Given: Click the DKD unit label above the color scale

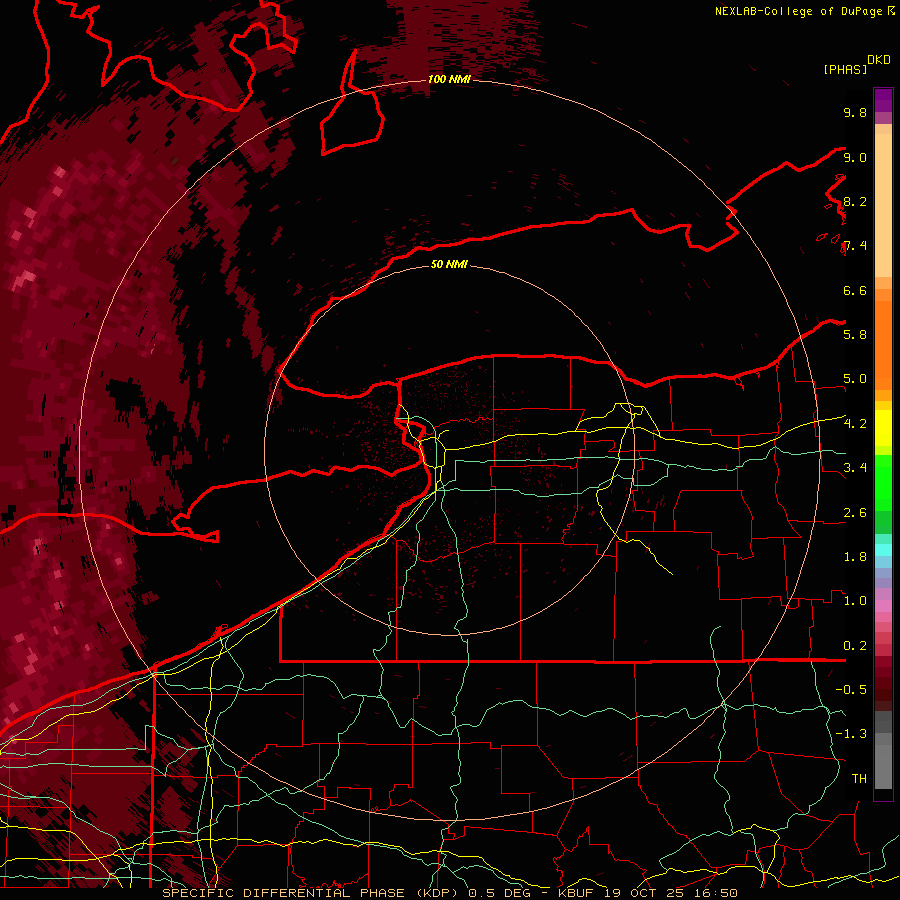Looking at the screenshot, I should point(879,60).
